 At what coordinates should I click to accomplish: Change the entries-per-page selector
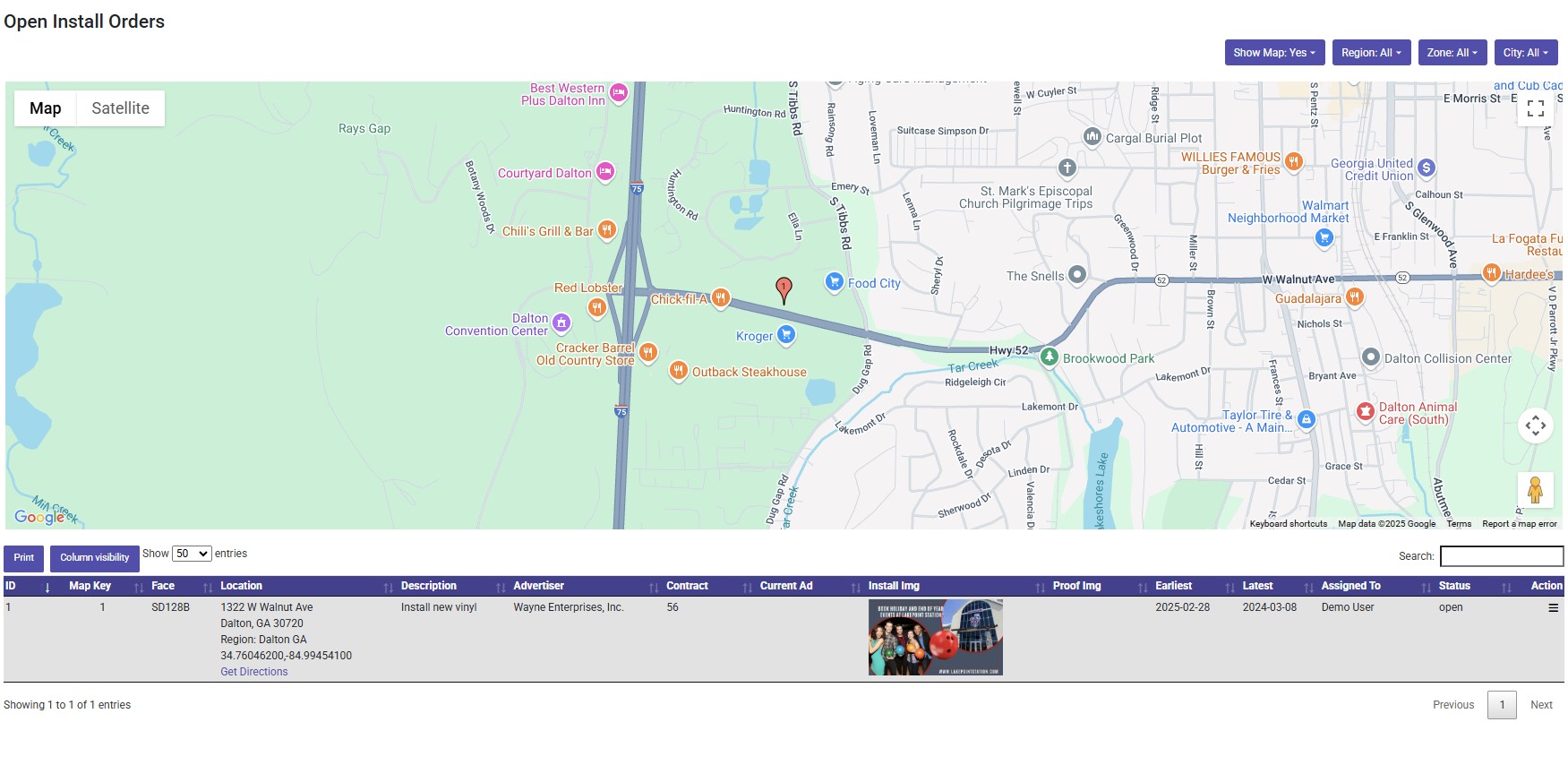point(192,554)
